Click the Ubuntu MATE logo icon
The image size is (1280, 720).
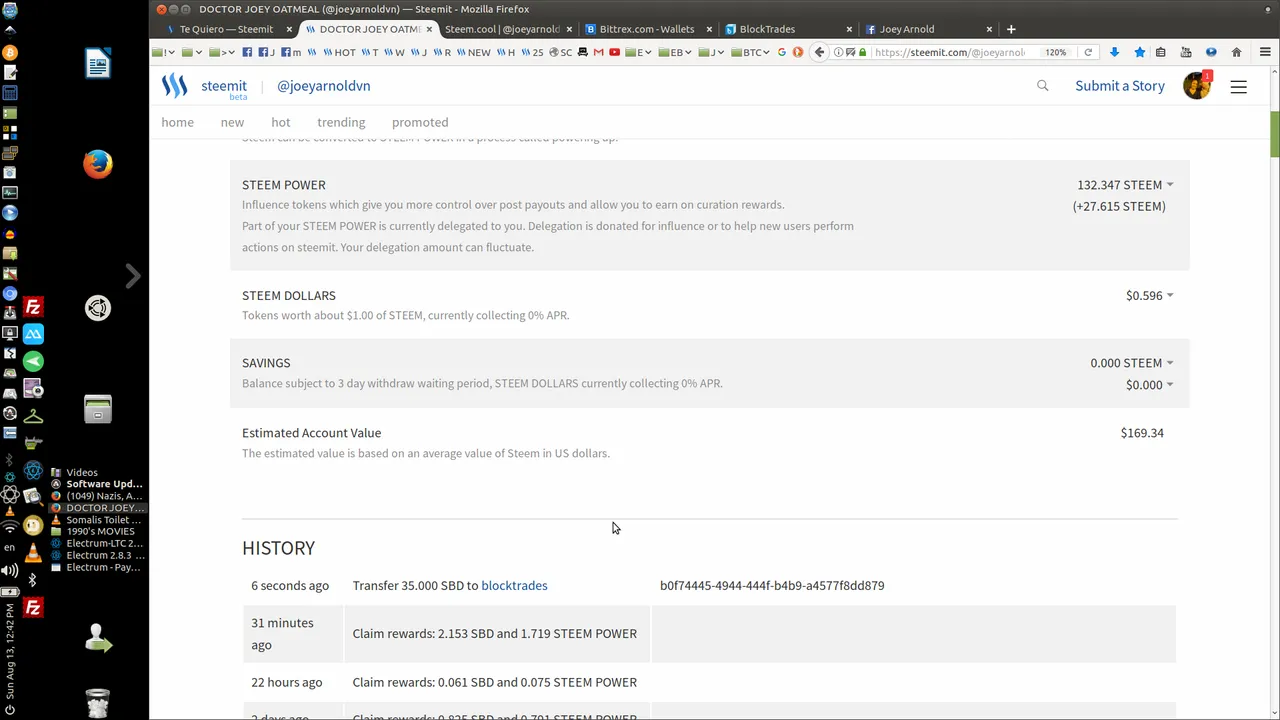[98, 308]
